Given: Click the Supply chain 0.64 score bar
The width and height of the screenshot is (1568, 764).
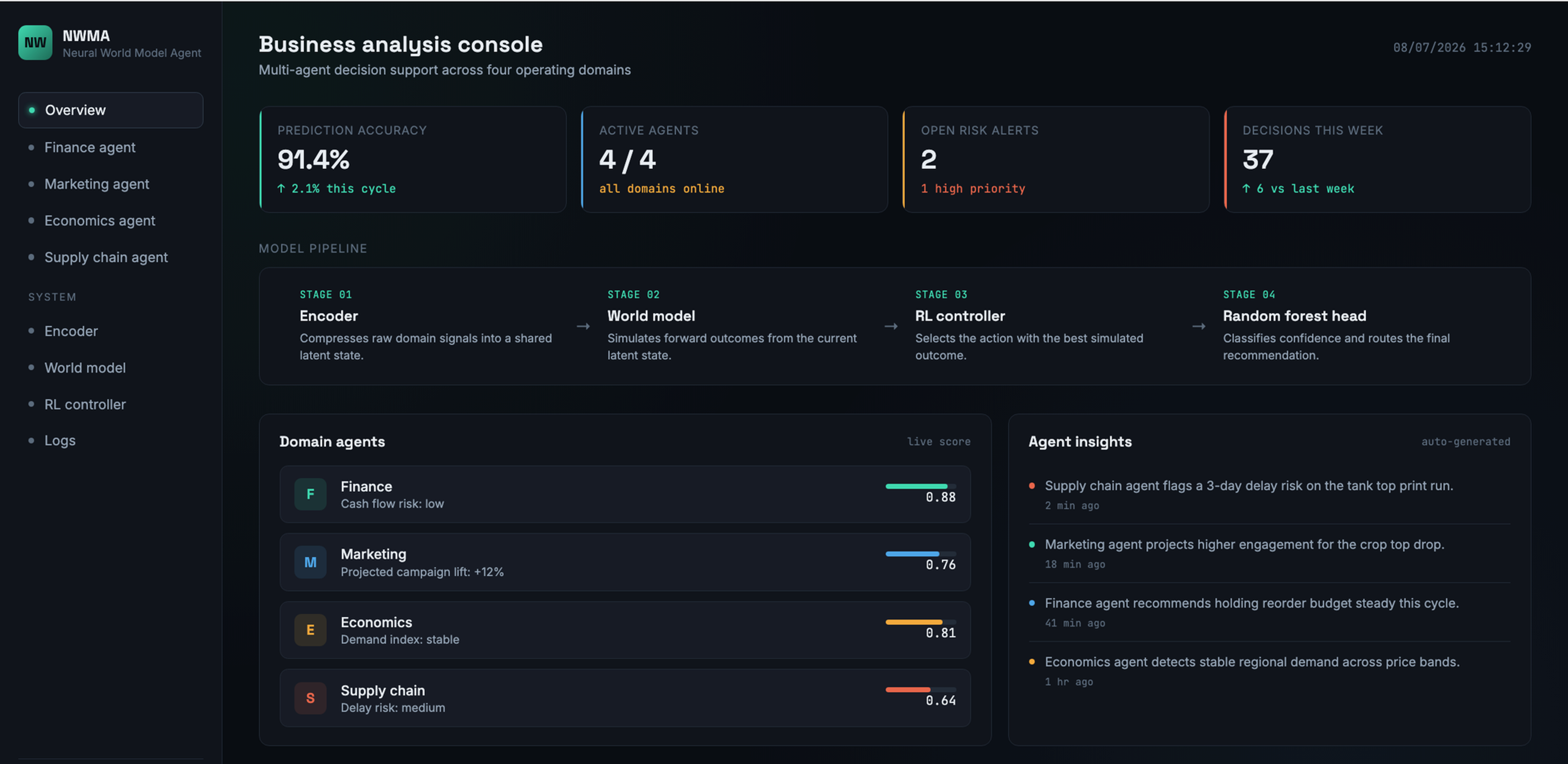Looking at the screenshot, I should coord(920,690).
